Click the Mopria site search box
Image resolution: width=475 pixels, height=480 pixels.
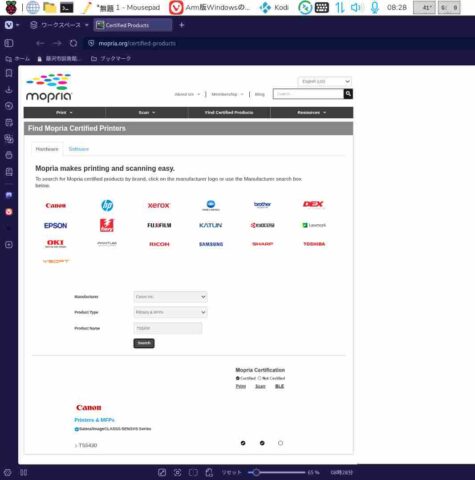pos(308,94)
